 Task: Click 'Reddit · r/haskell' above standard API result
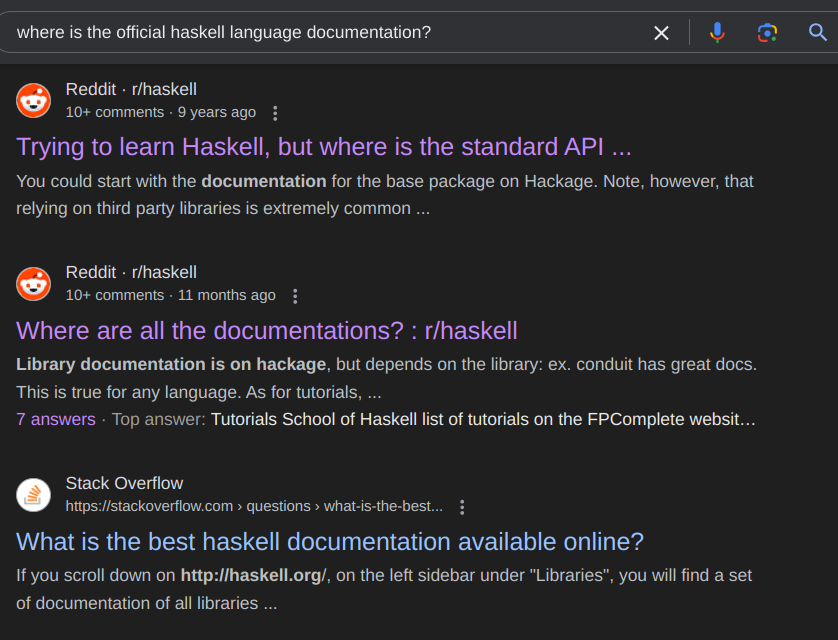(x=131, y=89)
